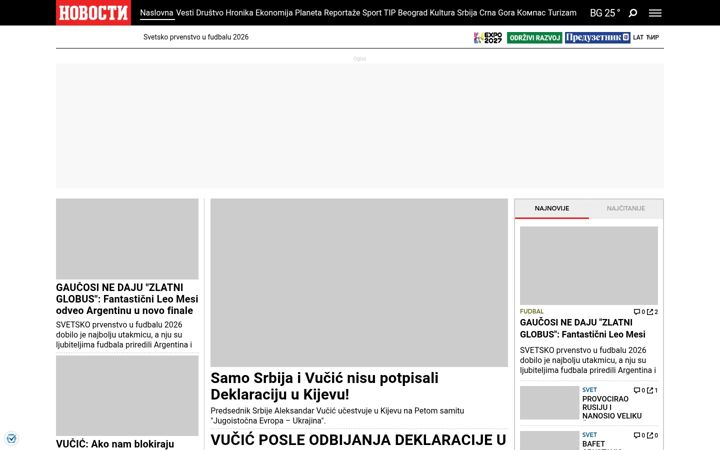Click thumbnail above VUČIĆ: Ako nam blokiraju
720x450 pixels.
[x=127, y=395]
